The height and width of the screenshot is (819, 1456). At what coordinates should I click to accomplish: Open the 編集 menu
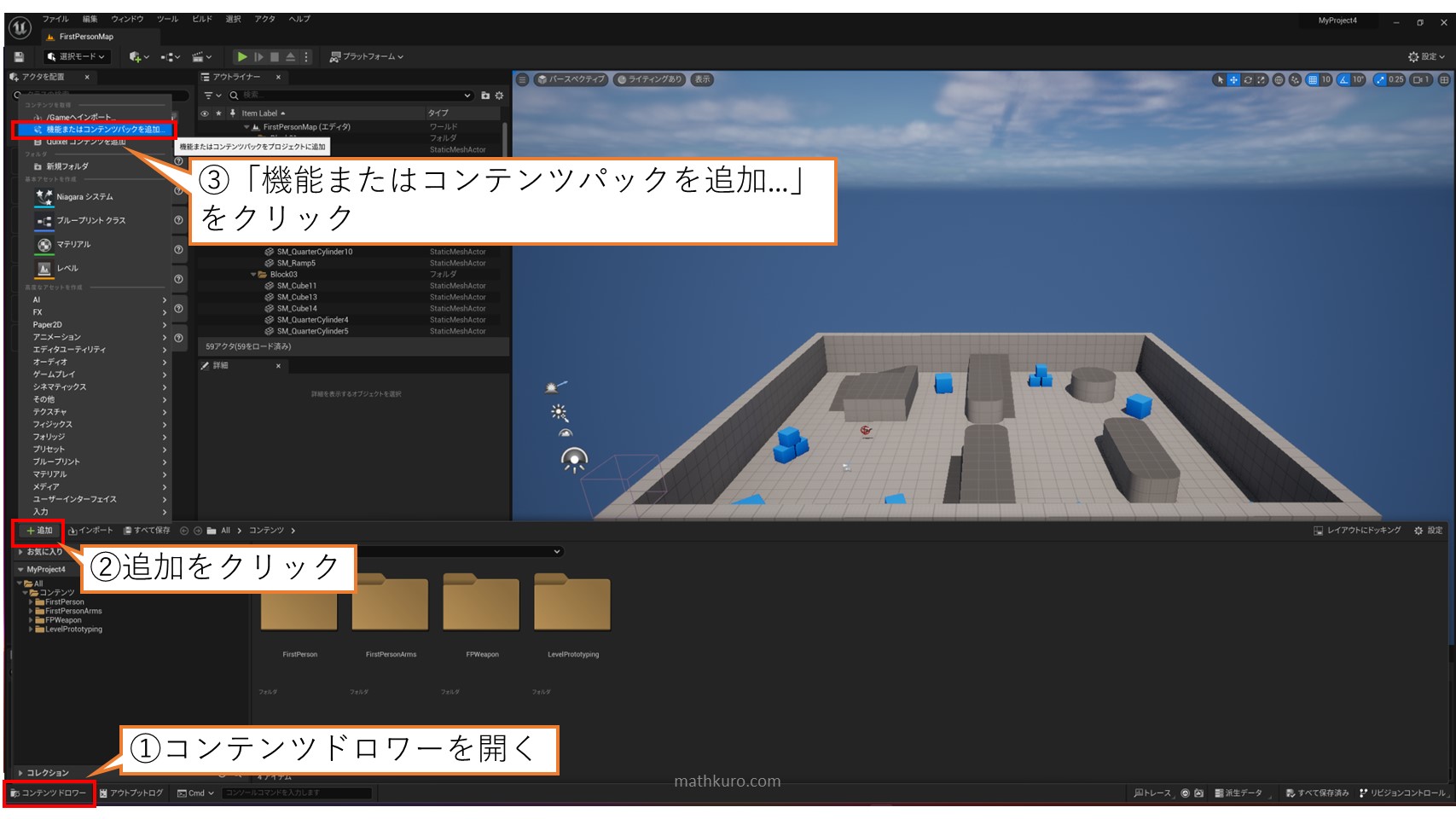[90, 19]
